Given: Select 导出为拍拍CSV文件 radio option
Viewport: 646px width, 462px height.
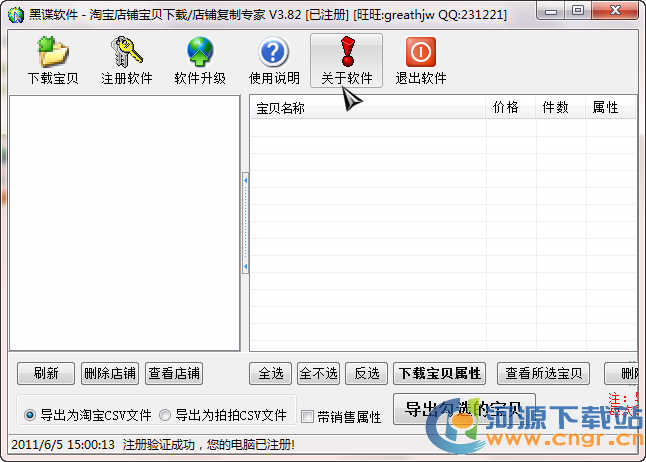Looking at the screenshot, I should pyautogui.click(x=223, y=415).
